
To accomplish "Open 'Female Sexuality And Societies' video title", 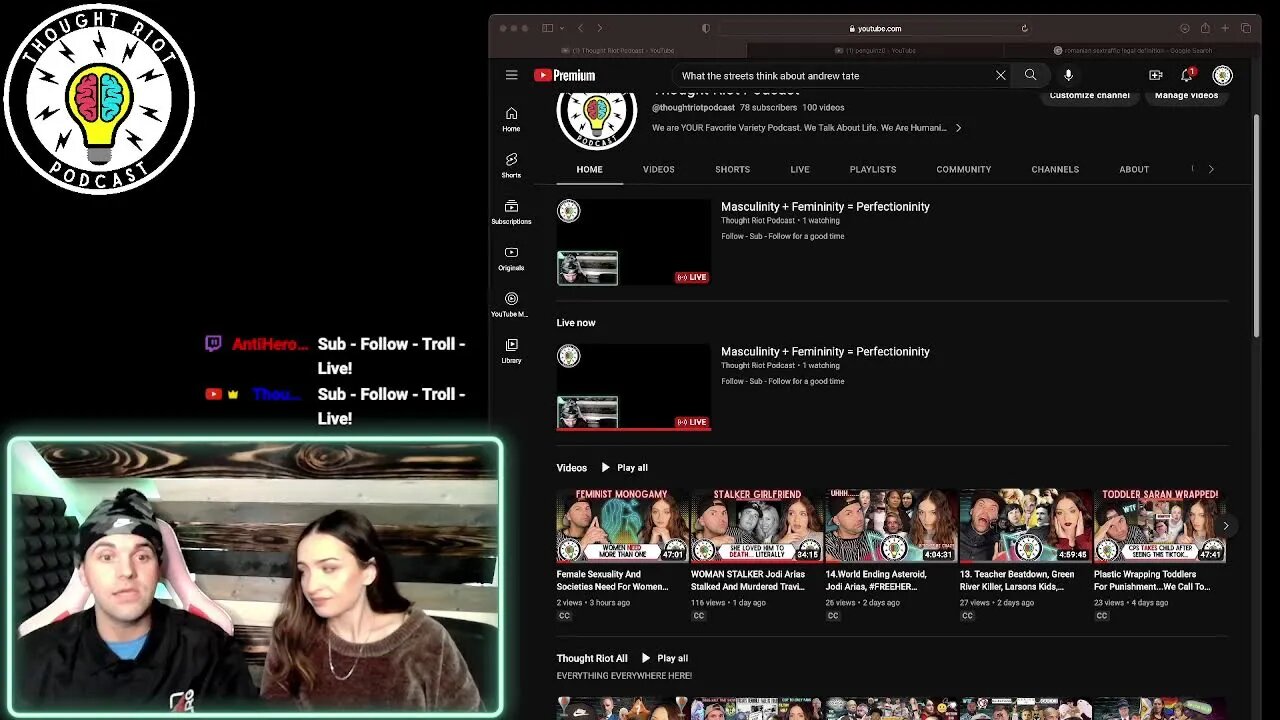I will pyautogui.click(x=612, y=581).
